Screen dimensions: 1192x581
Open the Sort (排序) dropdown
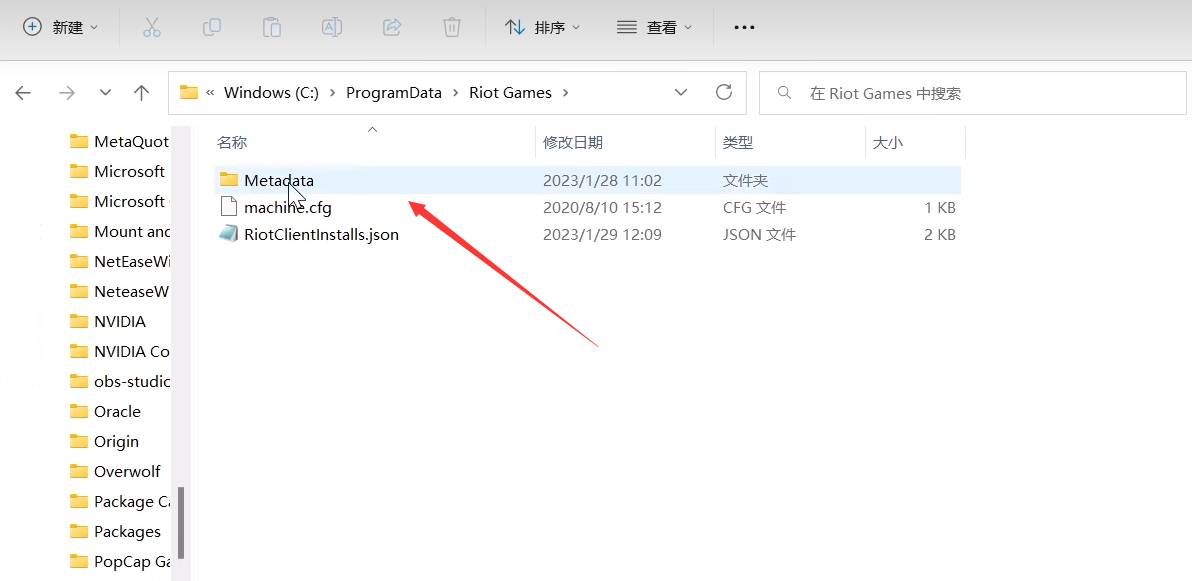click(x=542, y=27)
